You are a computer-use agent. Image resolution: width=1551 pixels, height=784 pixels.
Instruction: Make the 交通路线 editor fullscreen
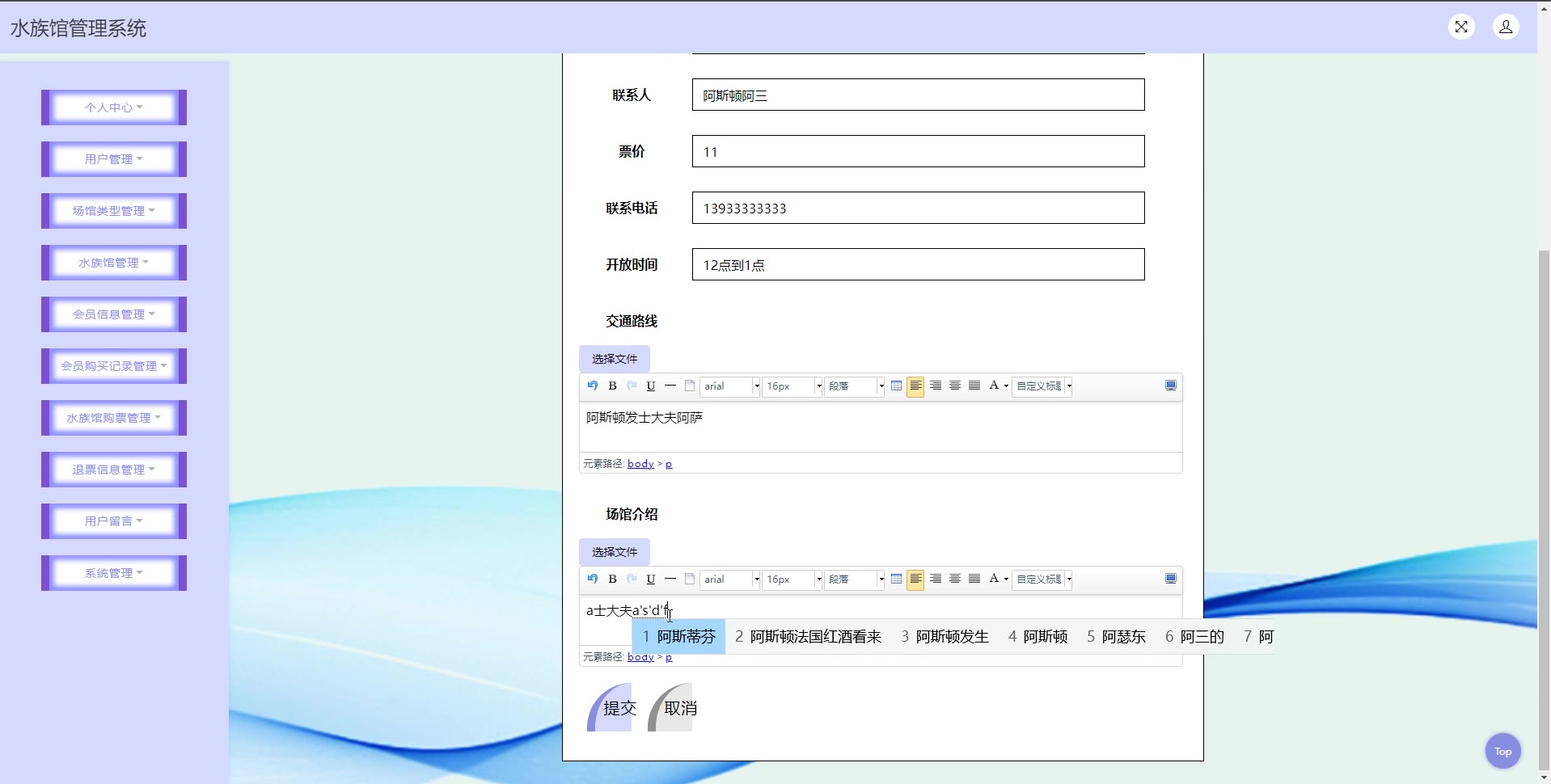point(1170,386)
